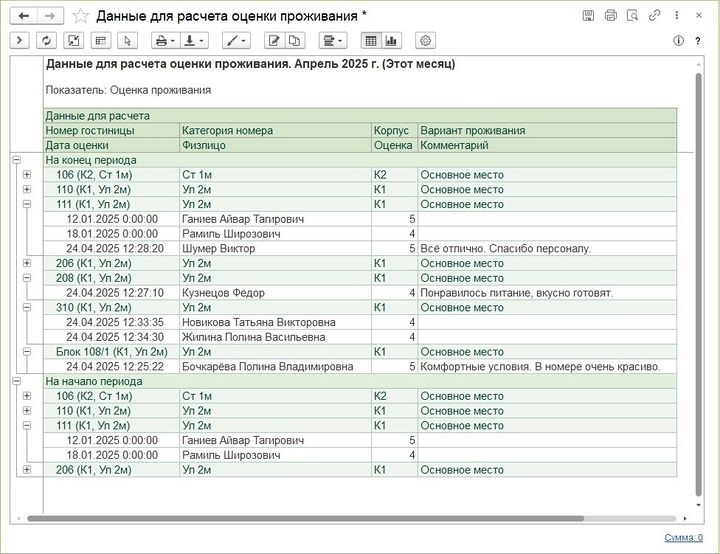Click the 'Сумма: 0' link
The image size is (720, 554).
click(683, 537)
